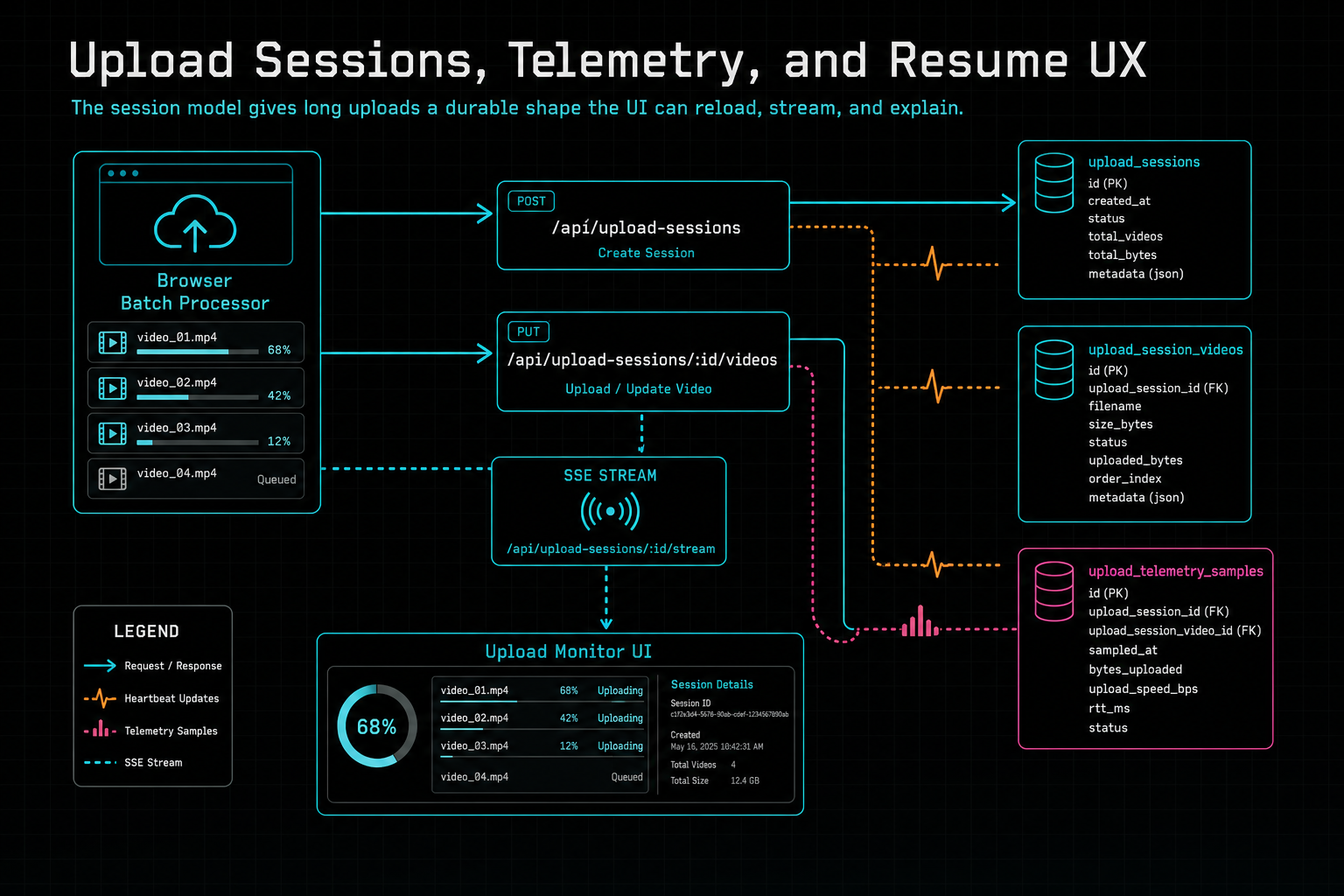This screenshot has height=896, width=1344.
Task: Click video_01.mp4 progress bar in Upload Monitor UI
Action: tap(542, 701)
